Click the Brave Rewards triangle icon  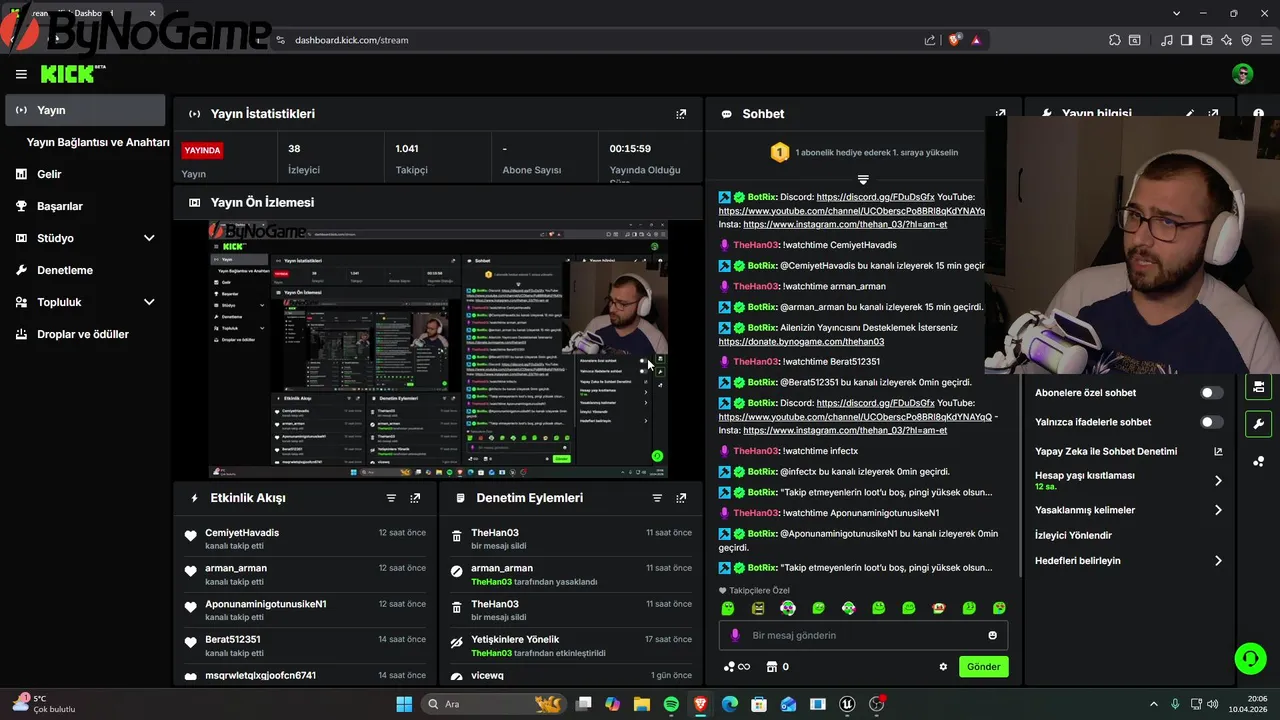point(975,40)
